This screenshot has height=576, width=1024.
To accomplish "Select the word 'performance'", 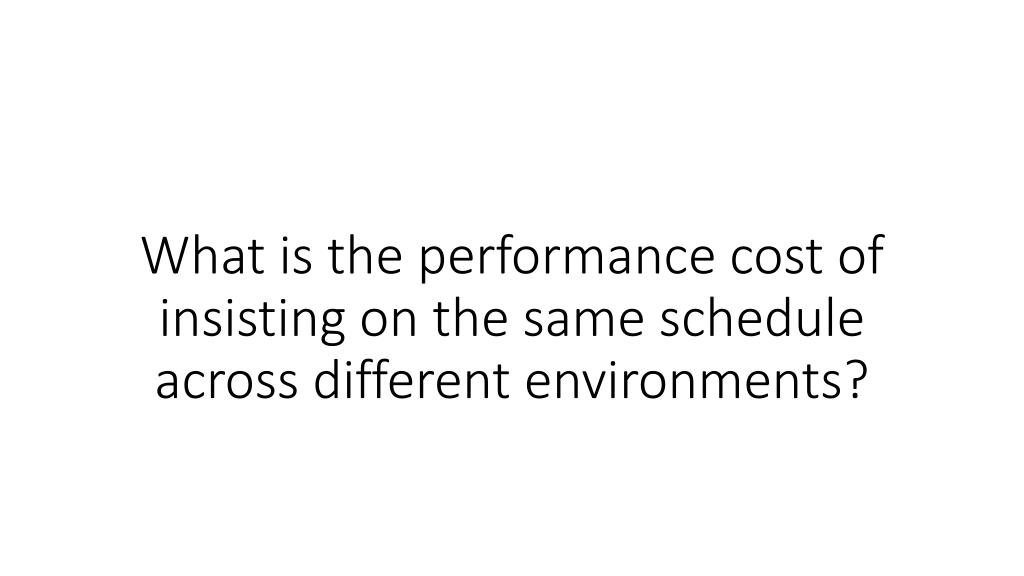I will [x=566, y=258].
